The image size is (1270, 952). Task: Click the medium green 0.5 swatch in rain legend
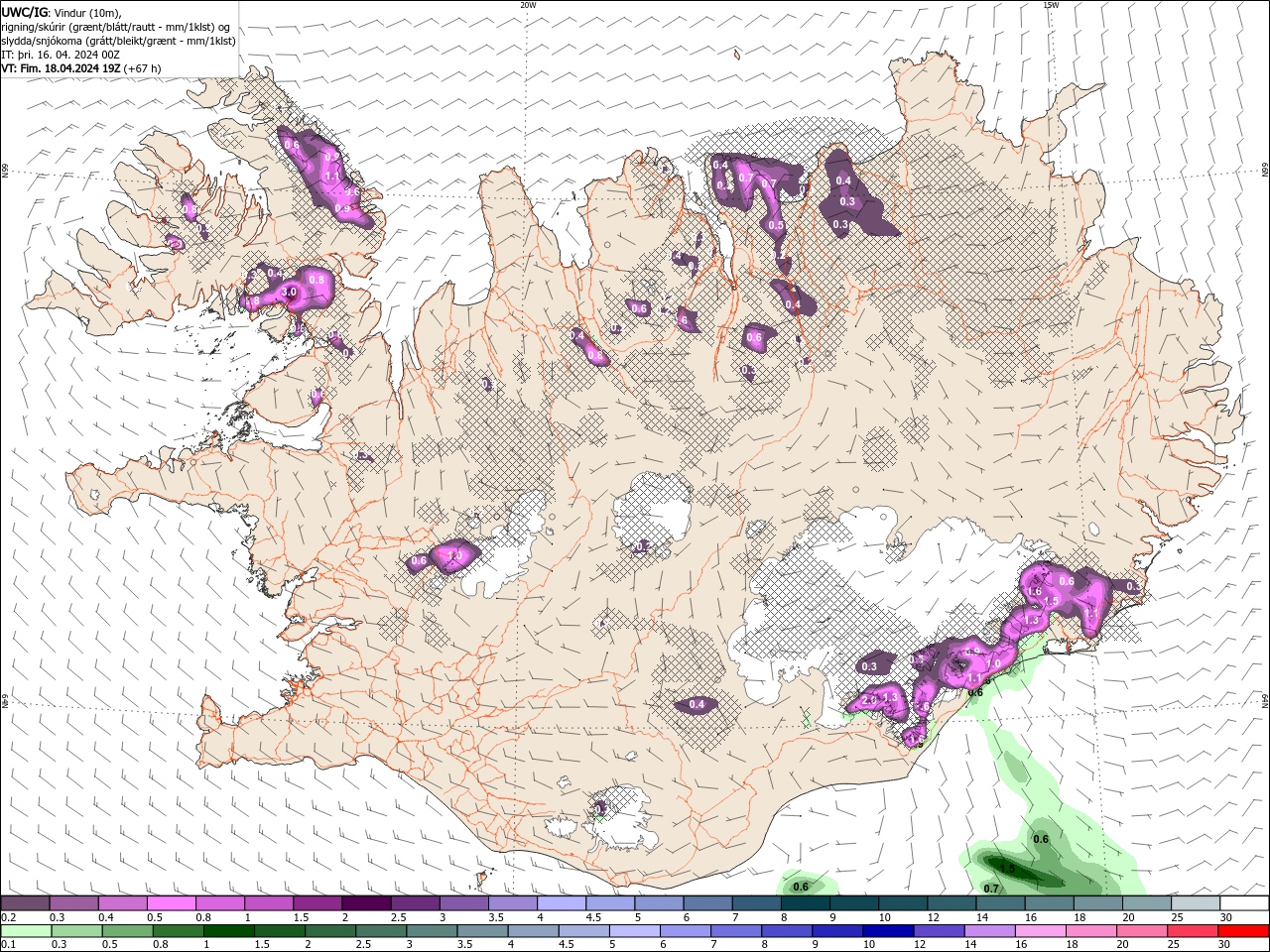click(128, 930)
